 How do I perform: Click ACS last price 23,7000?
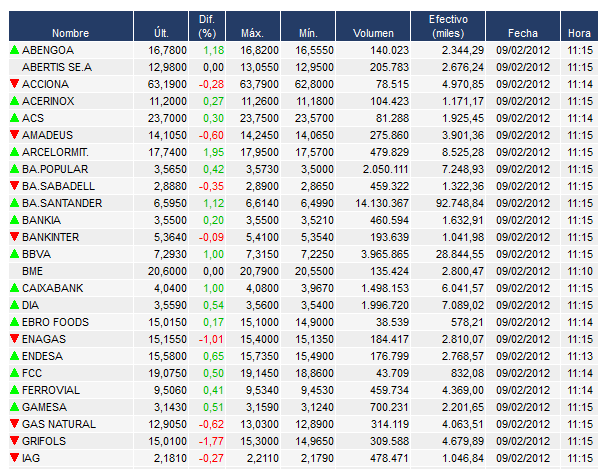(167, 118)
